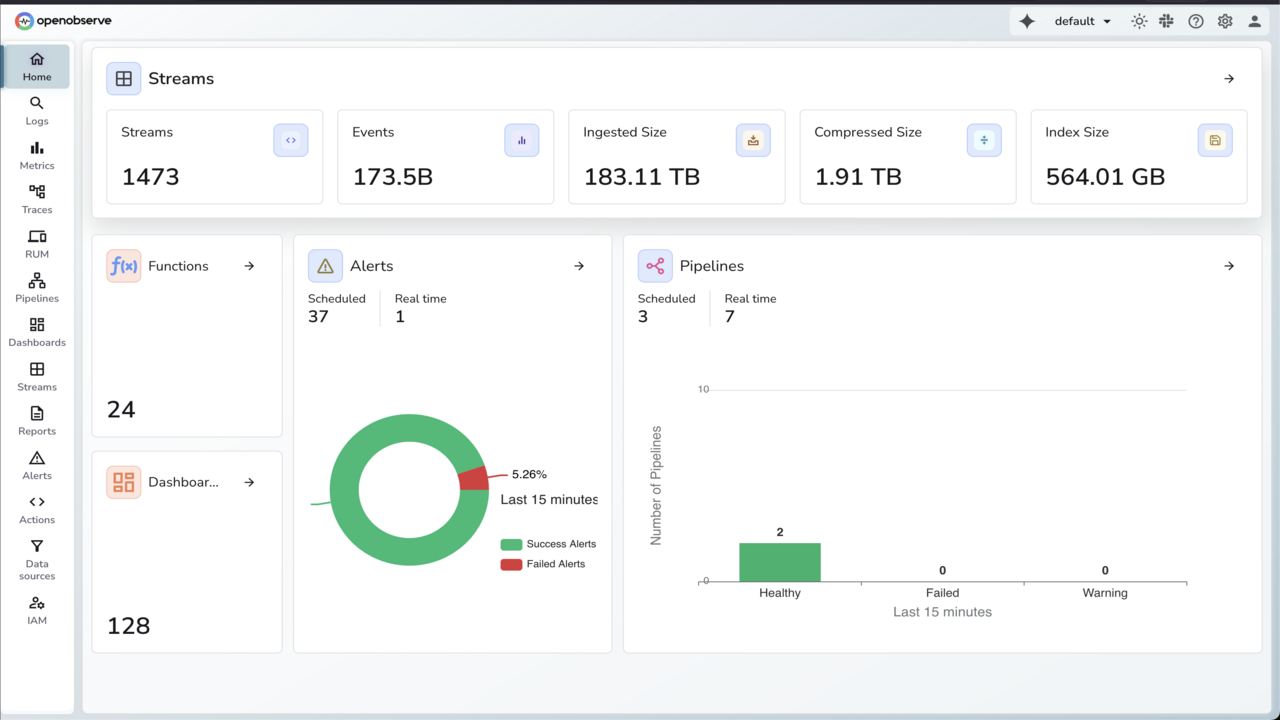Open IAM from the sidebar
1280x720 pixels.
[x=37, y=610]
